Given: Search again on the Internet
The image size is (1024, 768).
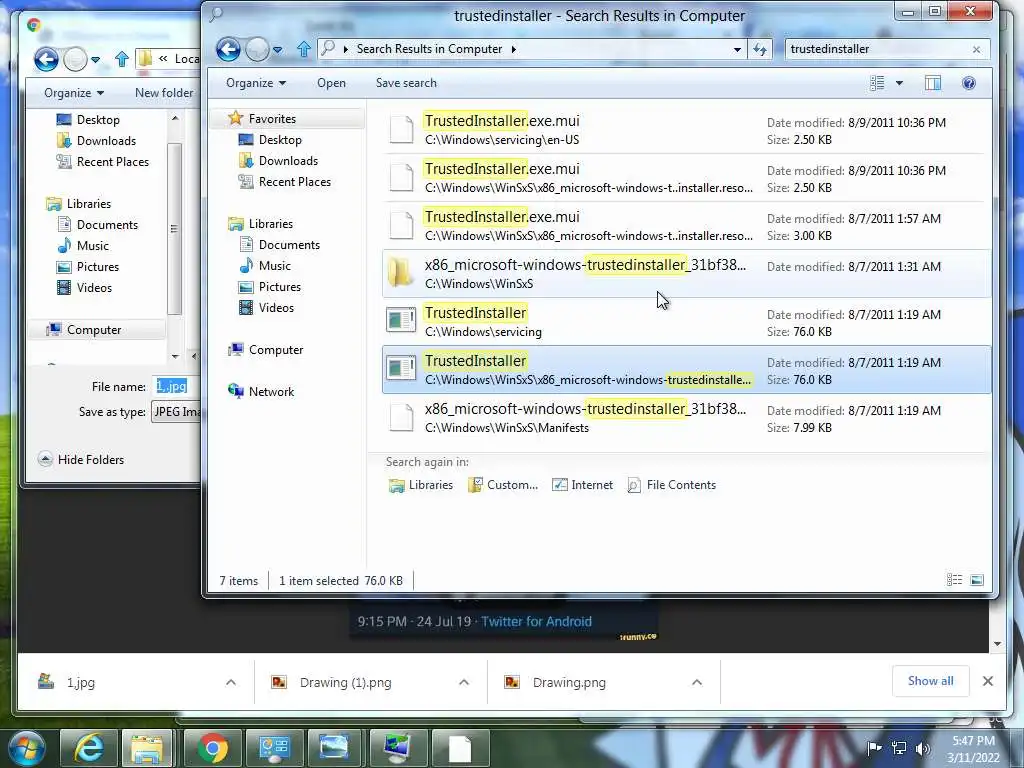Looking at the screenshot, I should (583, 485).
